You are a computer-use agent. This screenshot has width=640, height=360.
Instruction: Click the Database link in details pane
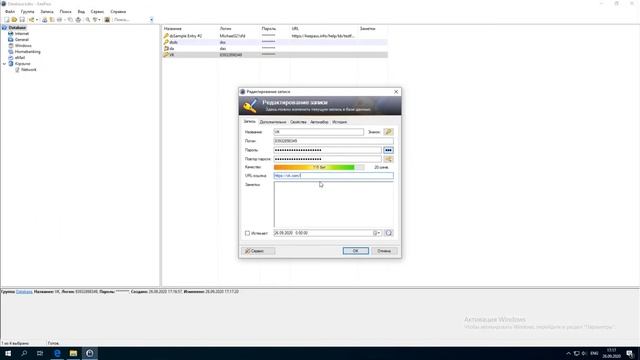24,292
